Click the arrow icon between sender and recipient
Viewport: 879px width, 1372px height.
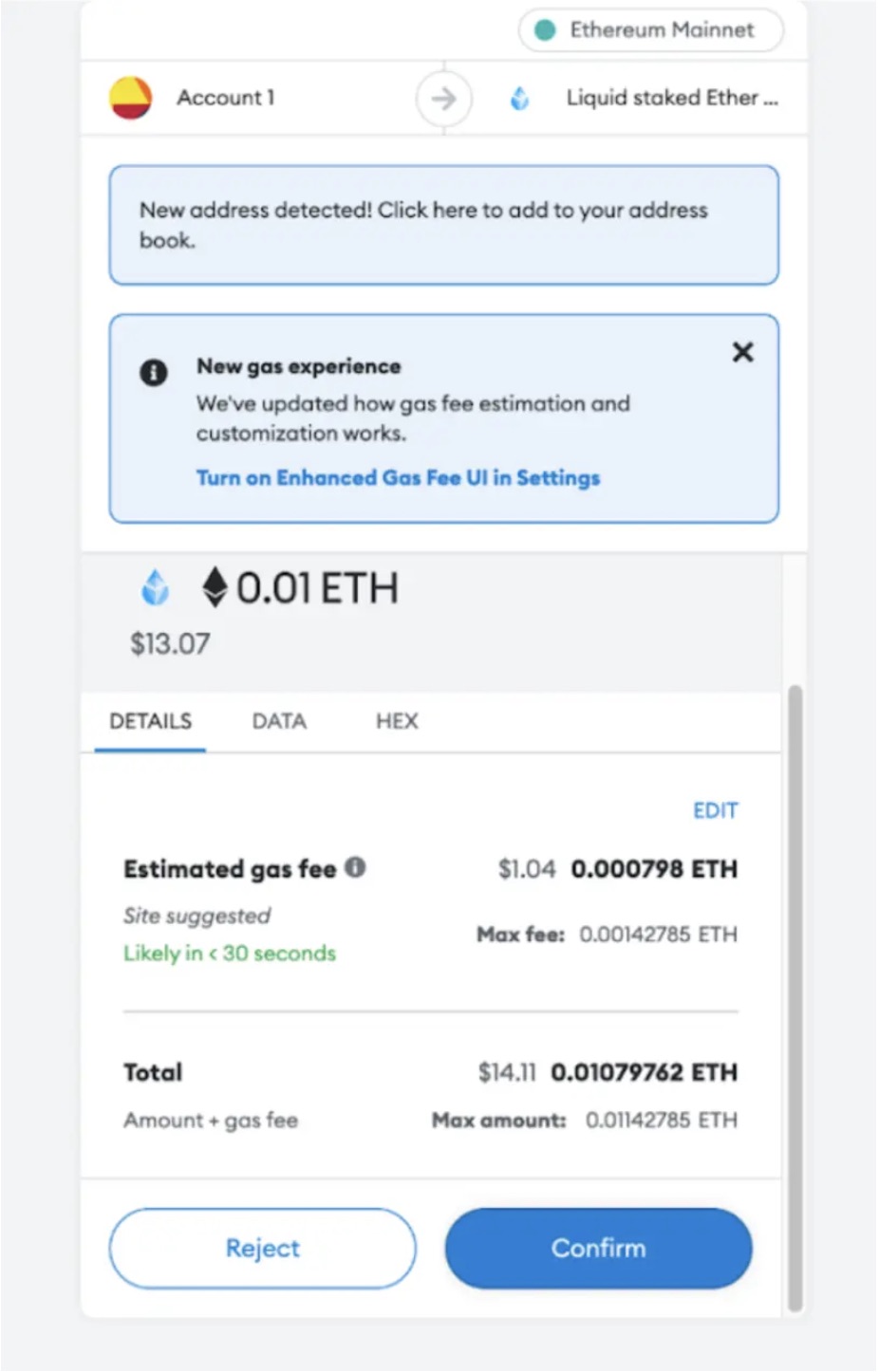444,98
